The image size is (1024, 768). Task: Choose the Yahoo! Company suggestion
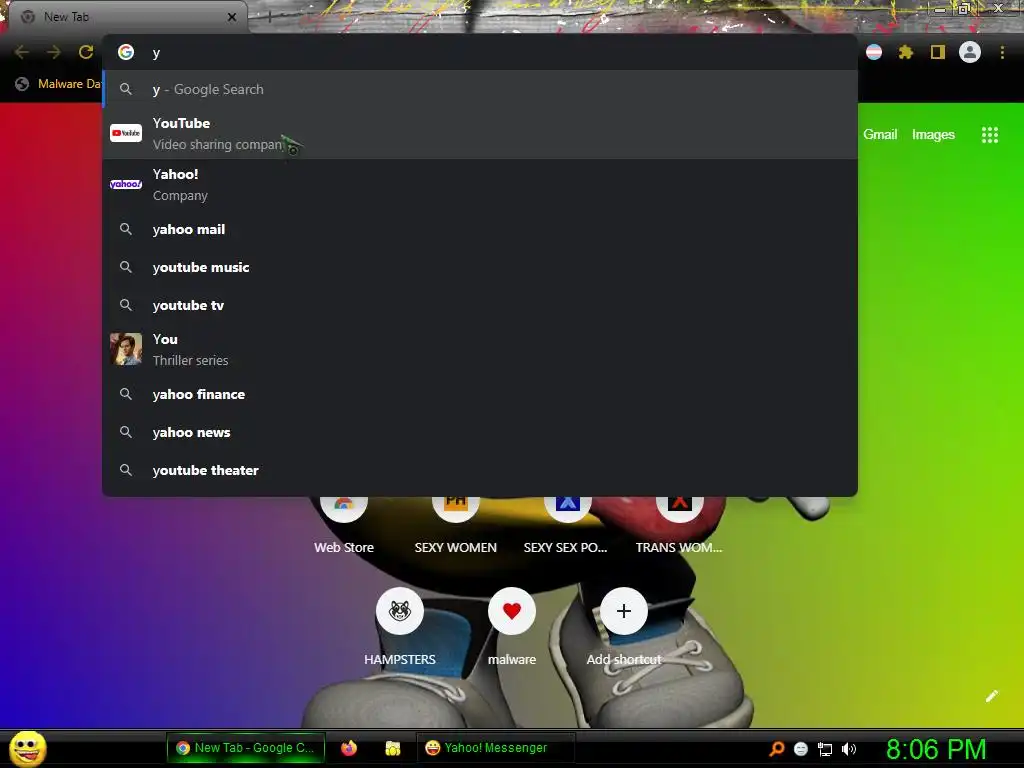[480, 184]
